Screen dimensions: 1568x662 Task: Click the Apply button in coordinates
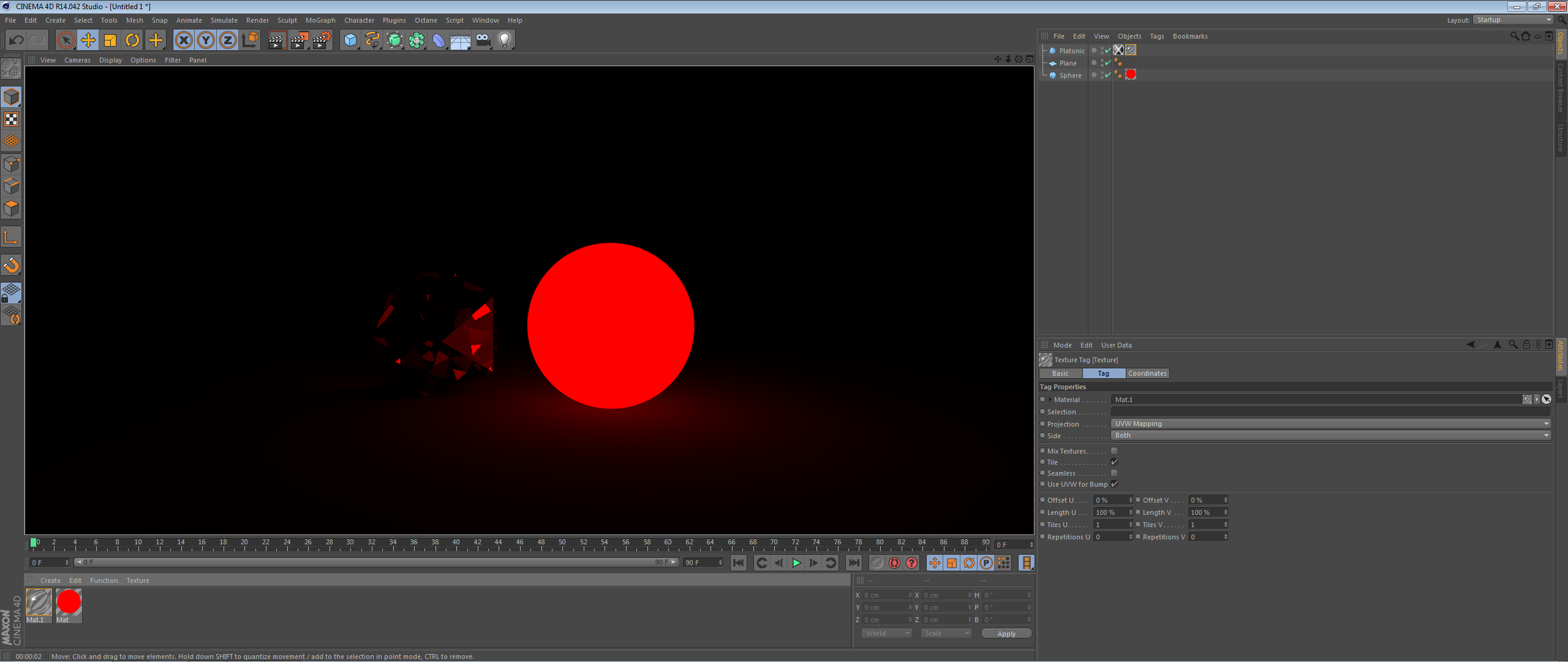pos(1006,633)
